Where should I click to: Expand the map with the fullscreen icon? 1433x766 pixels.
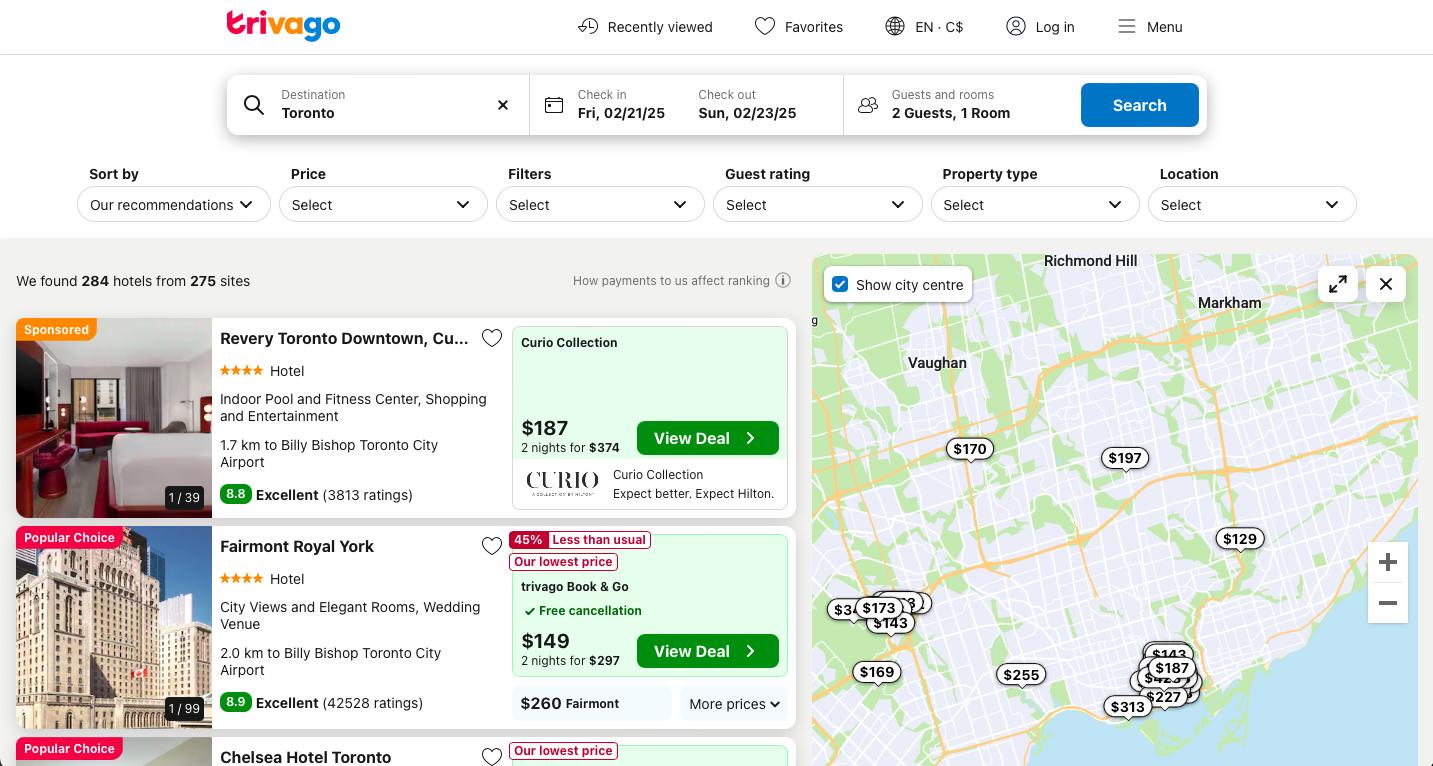(x=1338, y=284)
